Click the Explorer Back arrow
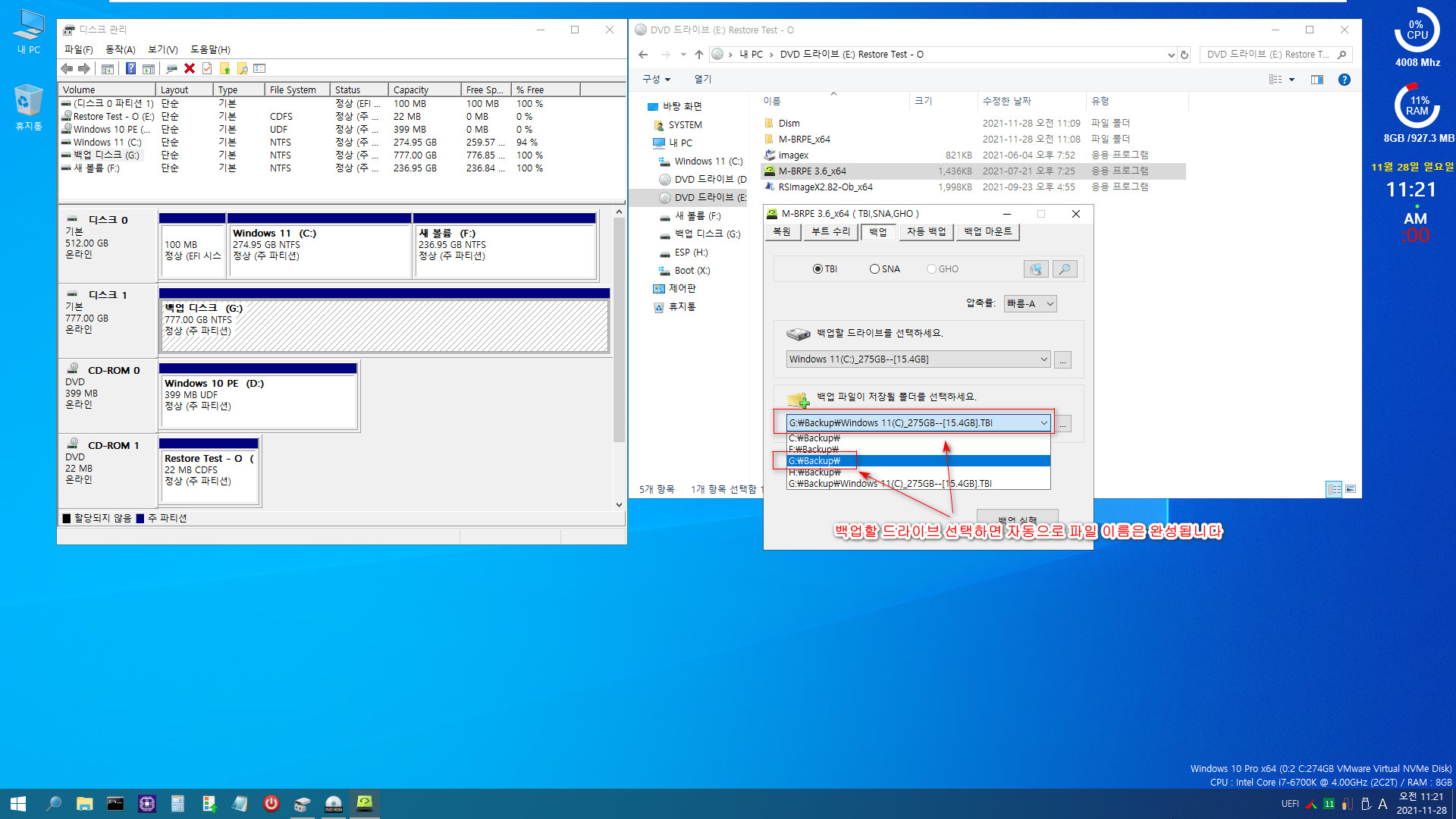This screenshot has width=1456, height=819. (643, 55)
